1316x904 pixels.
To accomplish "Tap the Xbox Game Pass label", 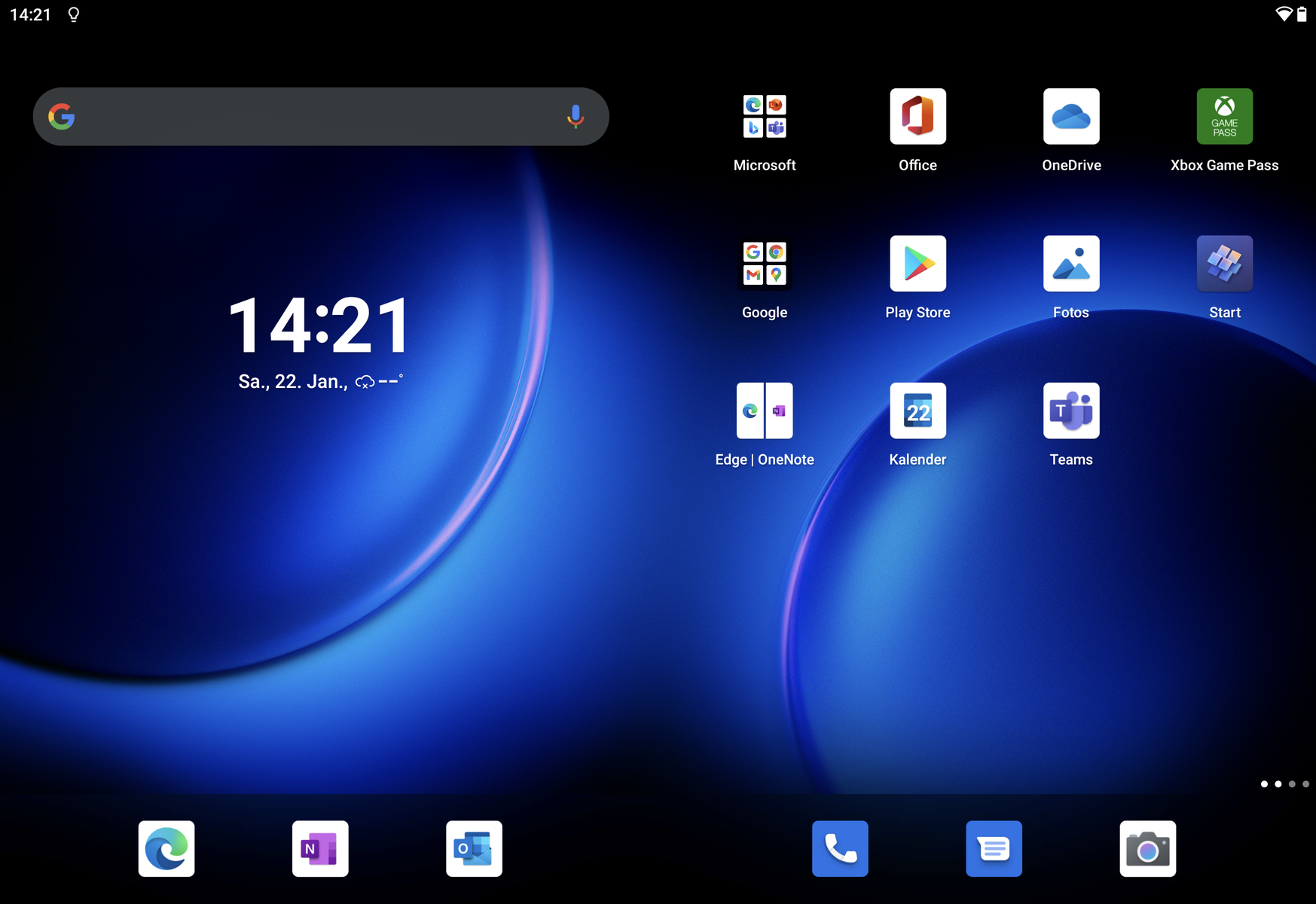I will pyautogui.click(x=1225, y=165).
